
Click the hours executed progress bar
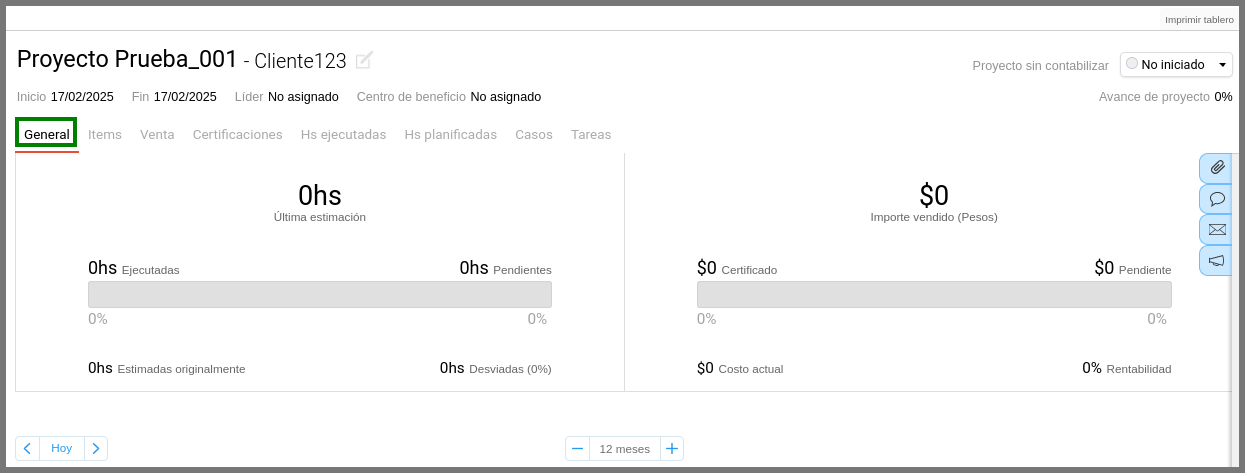pyautogui.click(x=320, y=294)
